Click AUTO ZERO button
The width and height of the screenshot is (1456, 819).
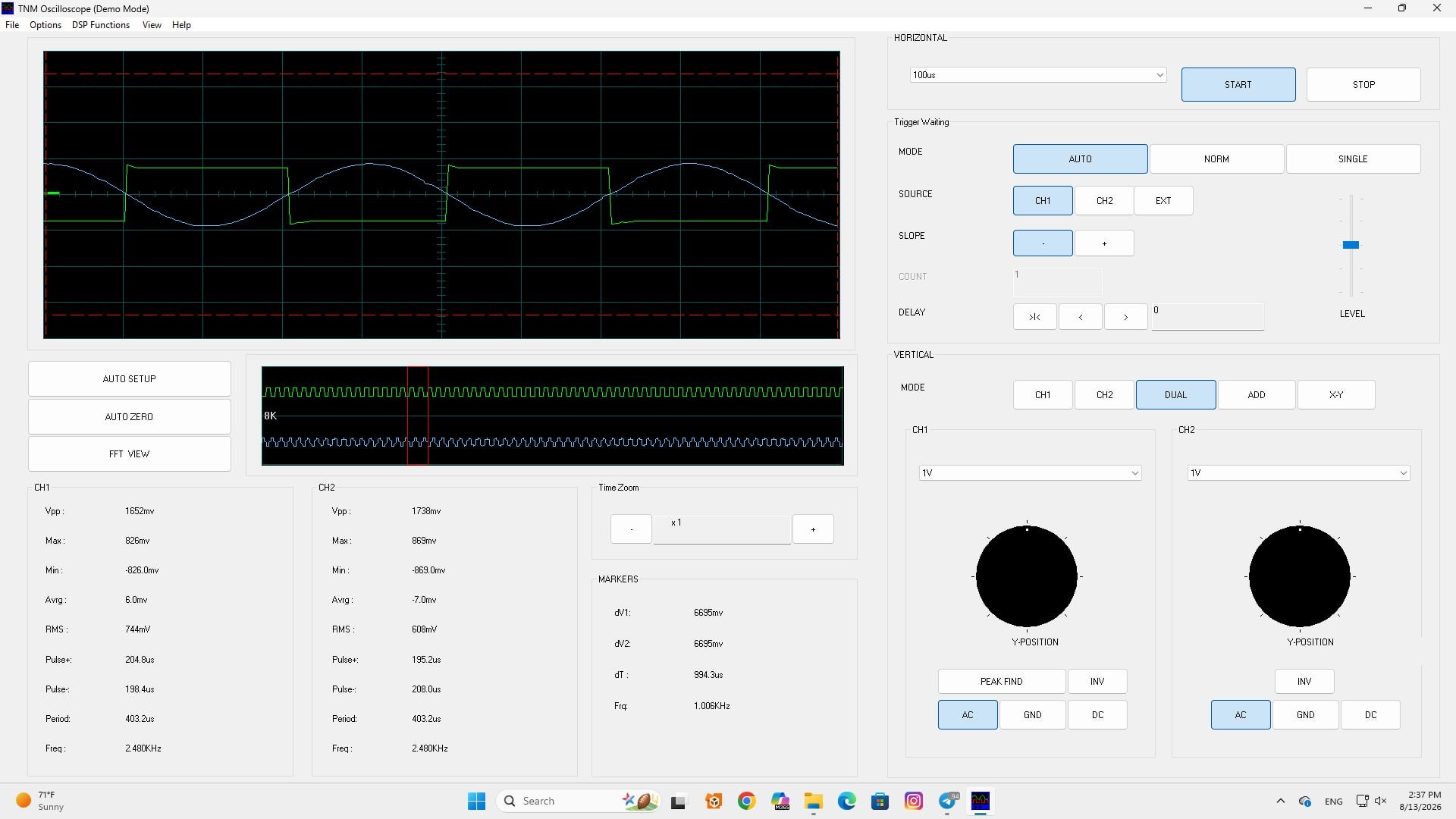tap(129, 417)
